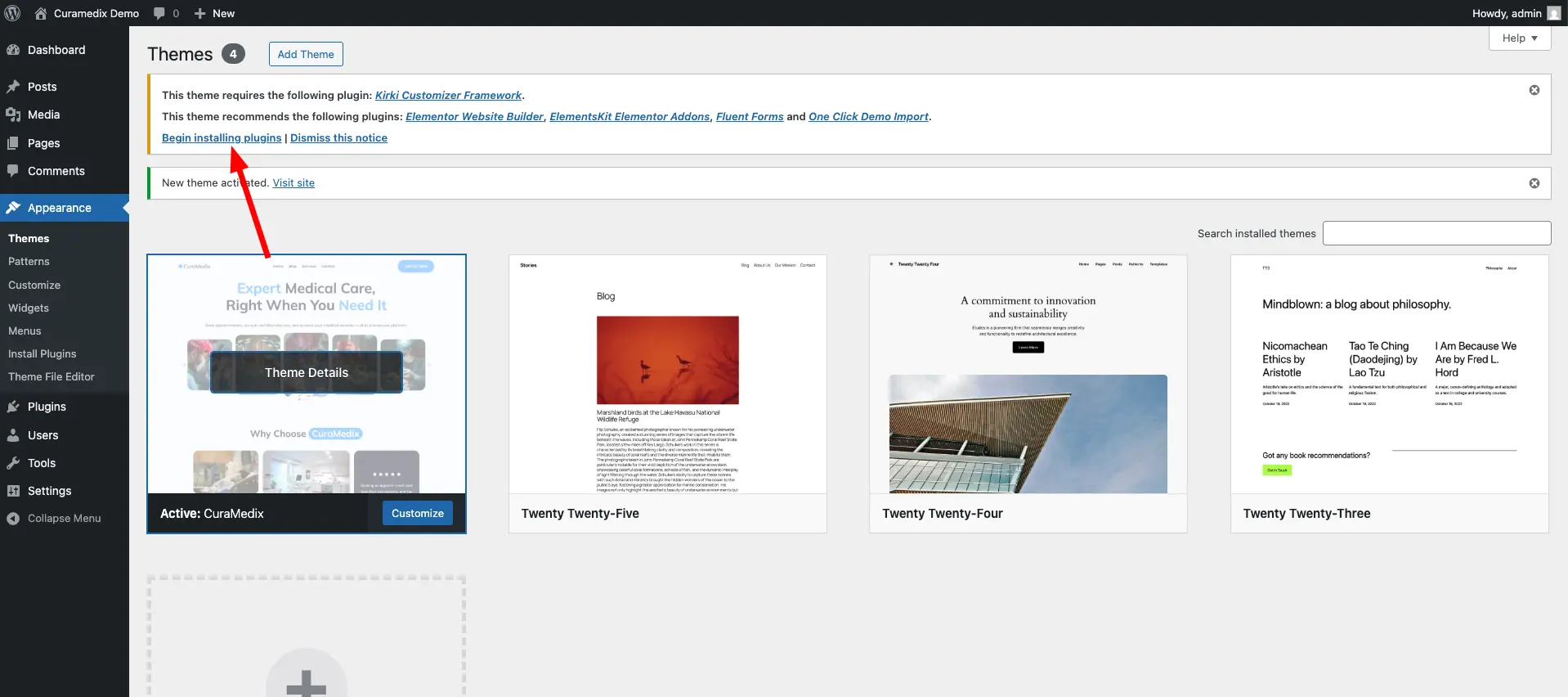Click the Appearance paintbrush icon
Viewport: 1568px width, 697px height.
click(x=13, y=208)
